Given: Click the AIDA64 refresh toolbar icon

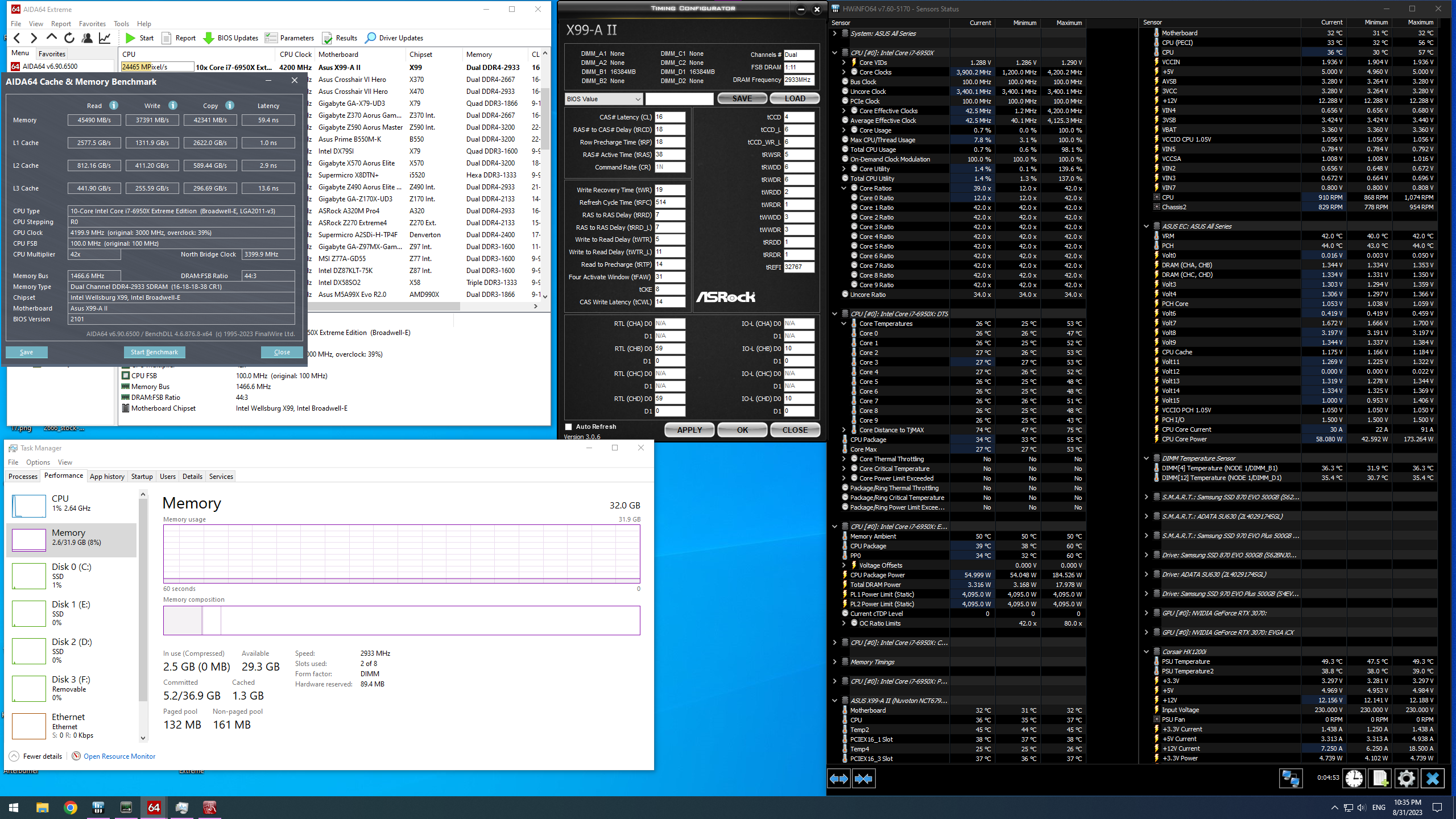Looking at the screenshot, I should click(69, 38).
